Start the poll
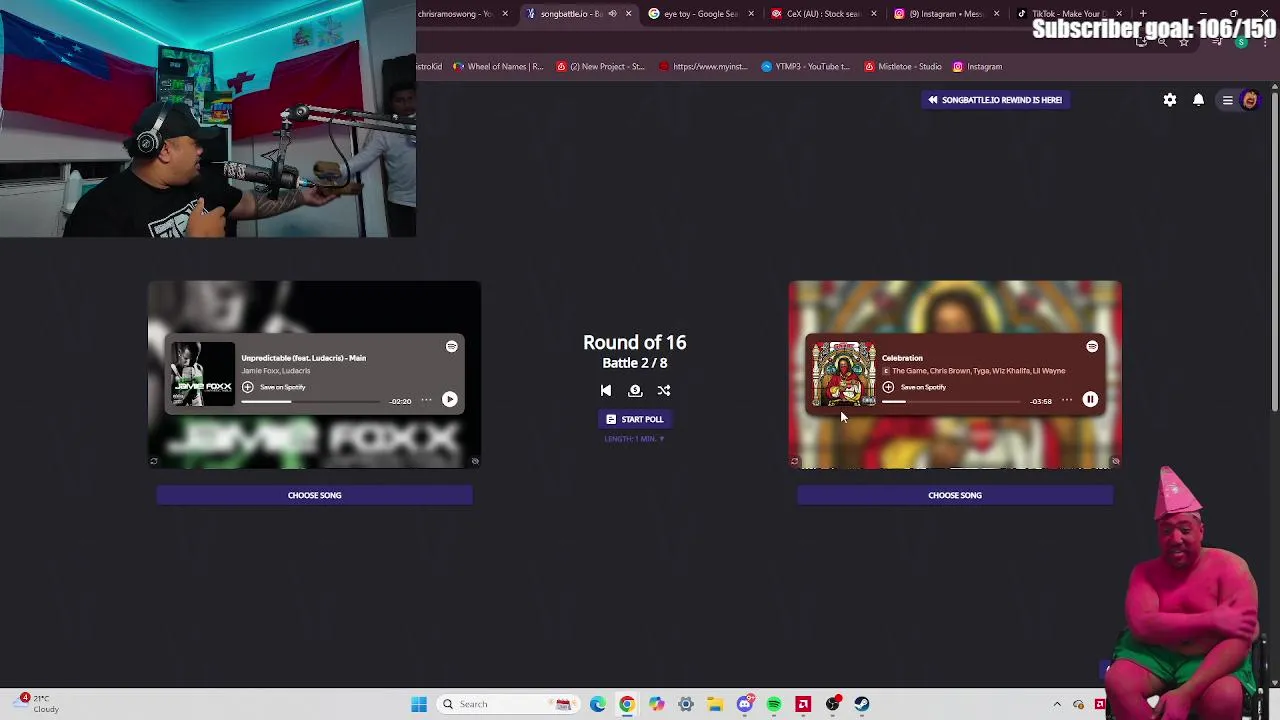This screenshot has width=1280, height=720. 635,419
